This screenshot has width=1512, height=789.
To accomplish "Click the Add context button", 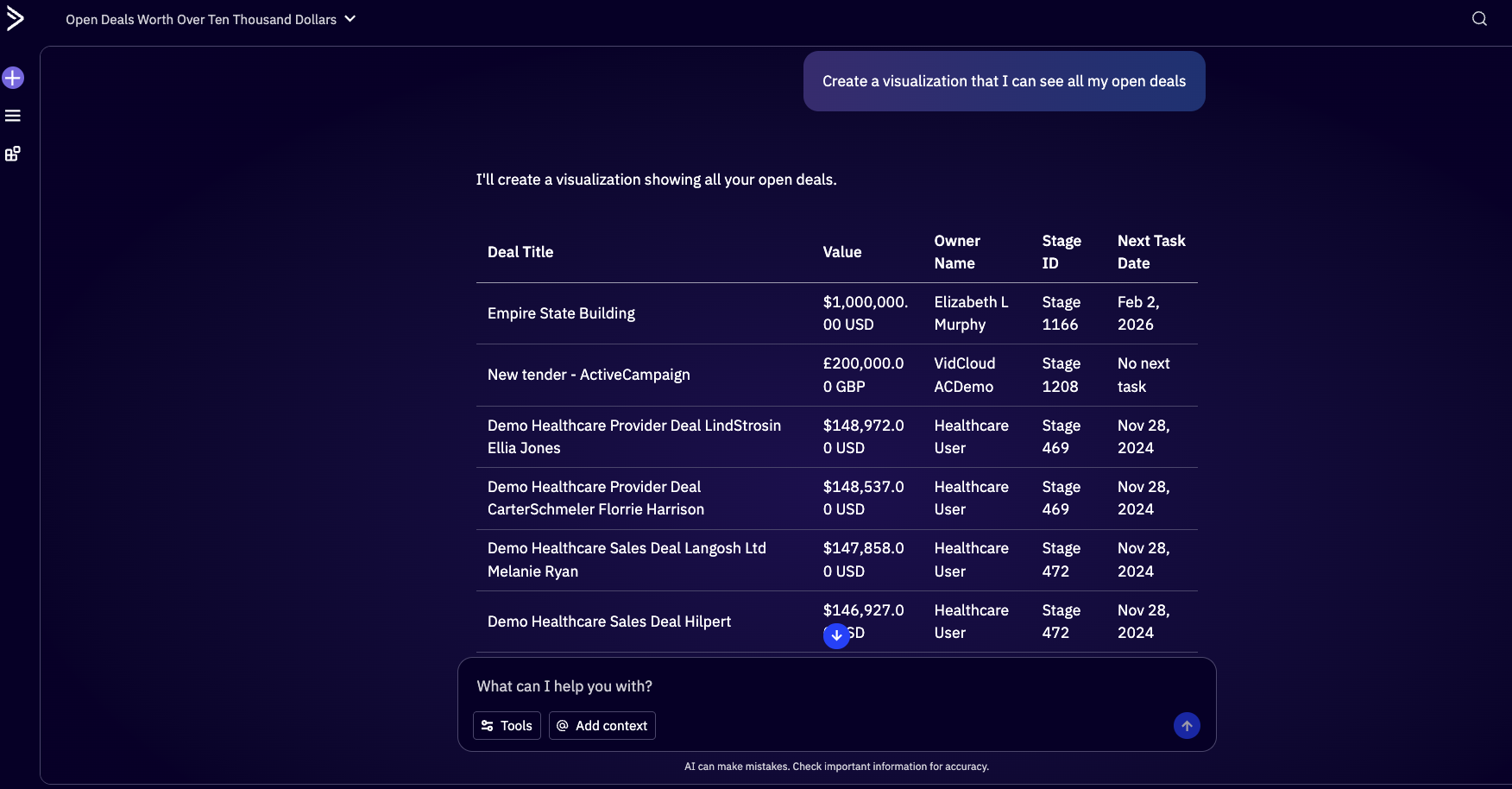I will click(x=602, y=726).
